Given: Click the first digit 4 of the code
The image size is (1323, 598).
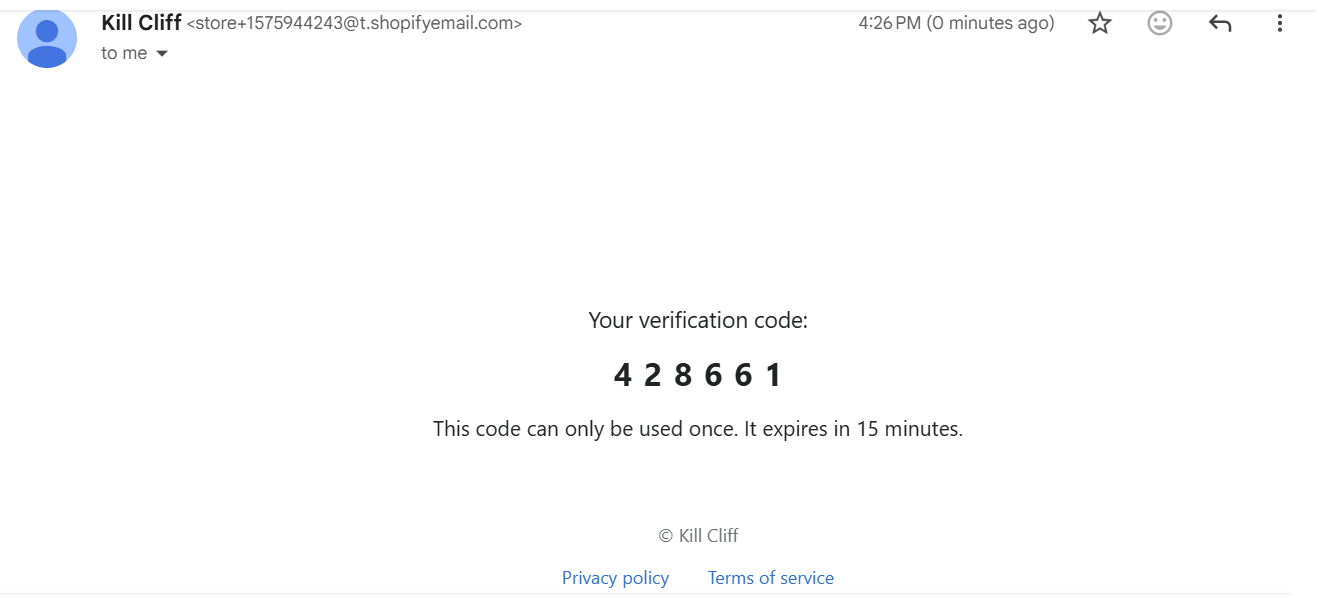Looking at the screenshot, I should coord(622,375).
